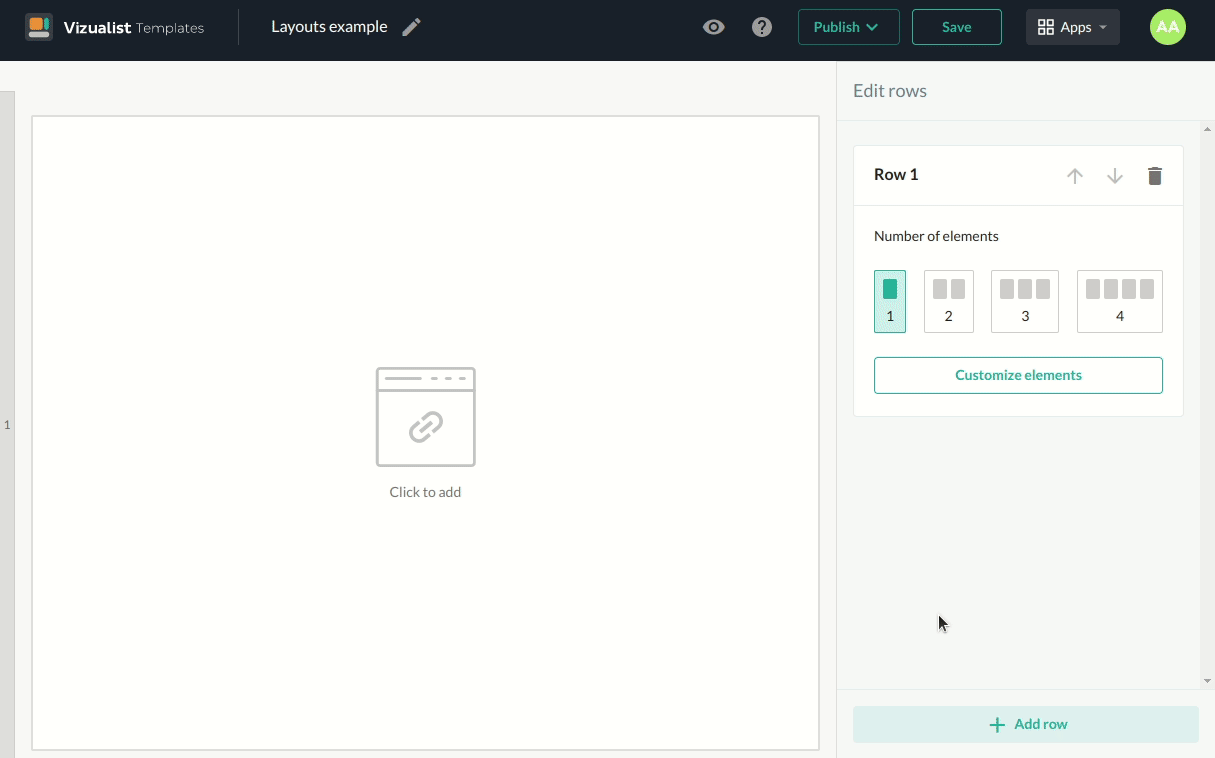Viewport: 1215px width, 758px height.
Task: Open help via question mark icon
Action: [x=762, y=28]
